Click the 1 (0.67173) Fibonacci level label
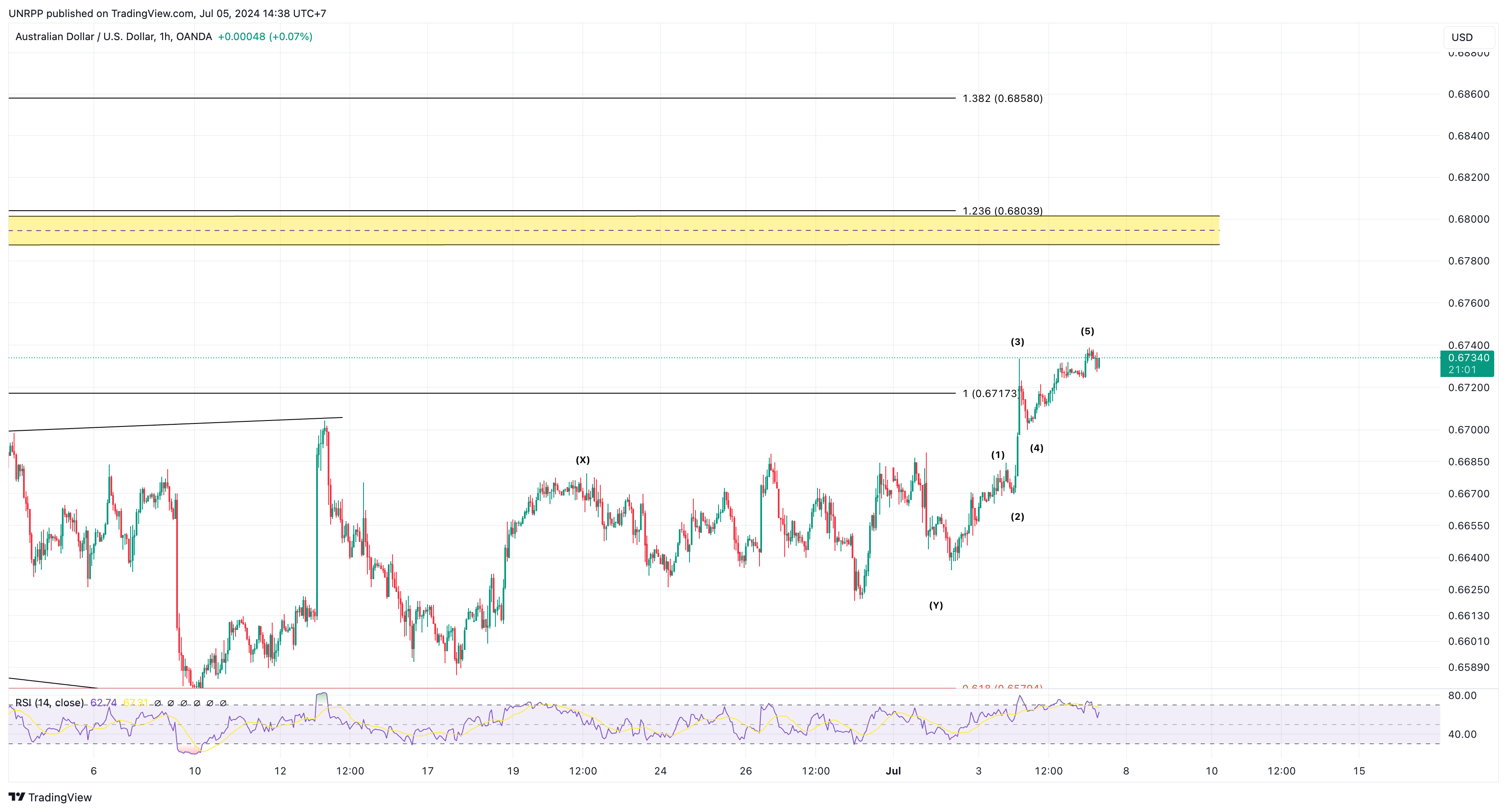 990,394
